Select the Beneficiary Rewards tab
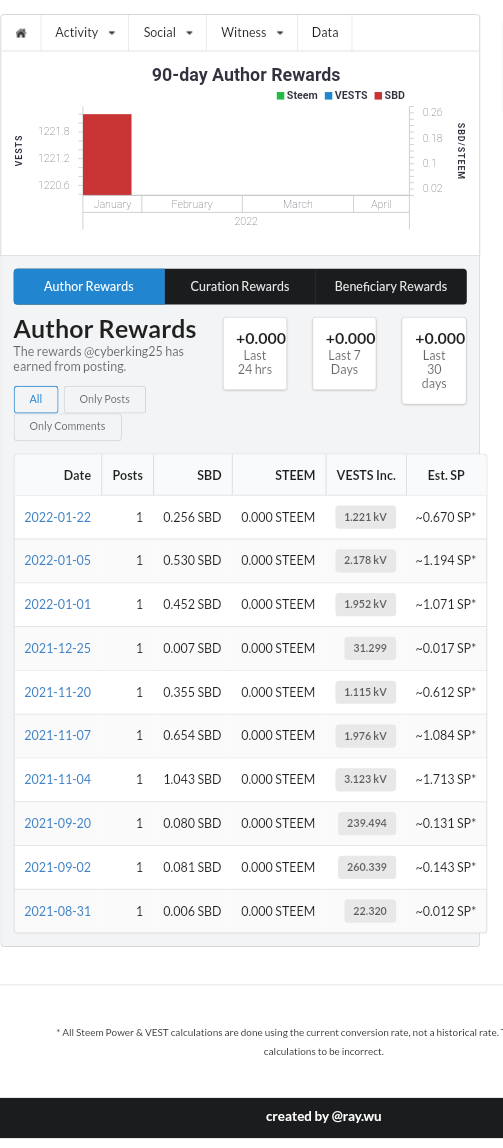The image size is (503, 1148). point(391,286)
